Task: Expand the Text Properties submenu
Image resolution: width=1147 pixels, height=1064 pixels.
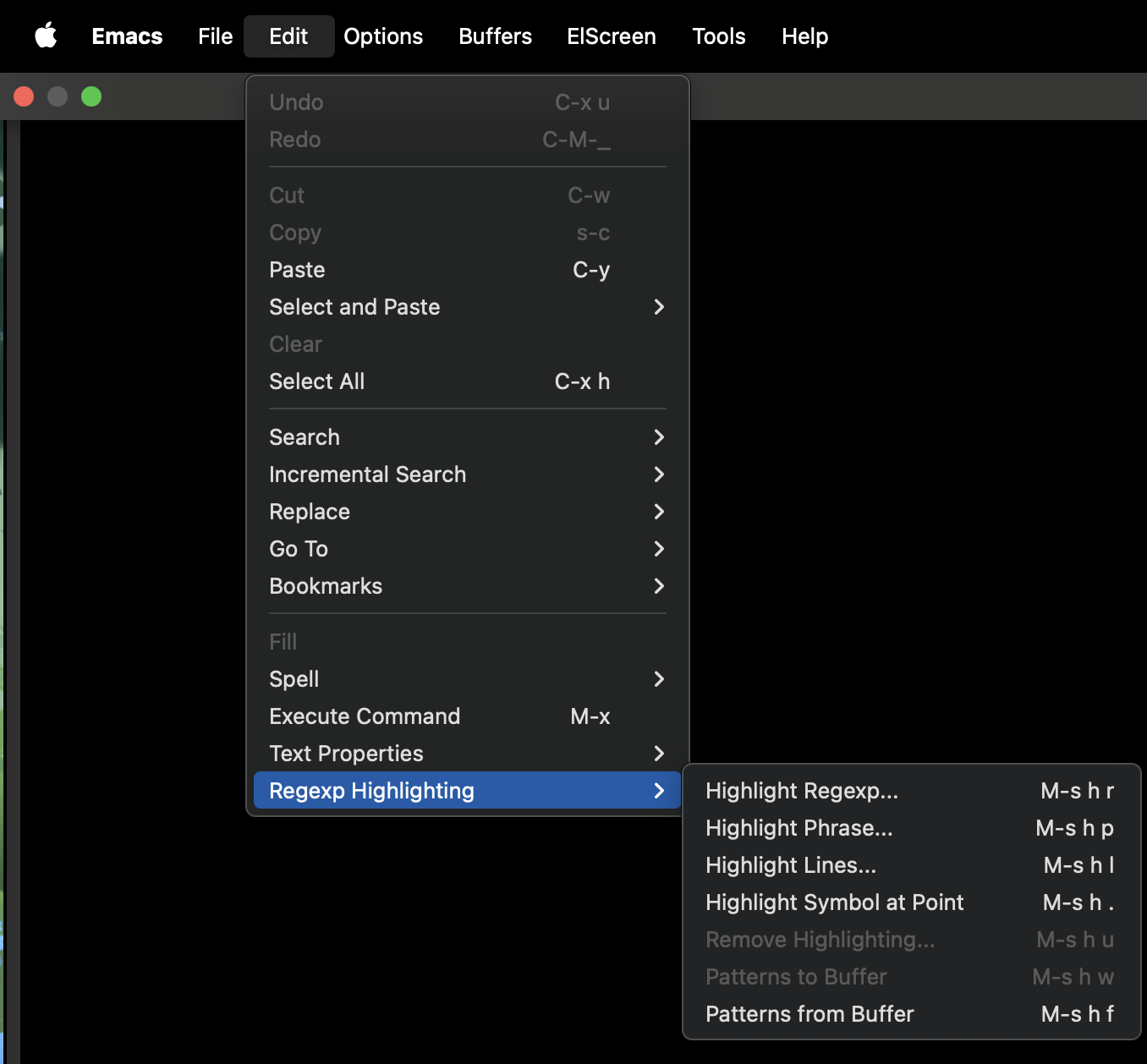Action: (x=468, y=754)
